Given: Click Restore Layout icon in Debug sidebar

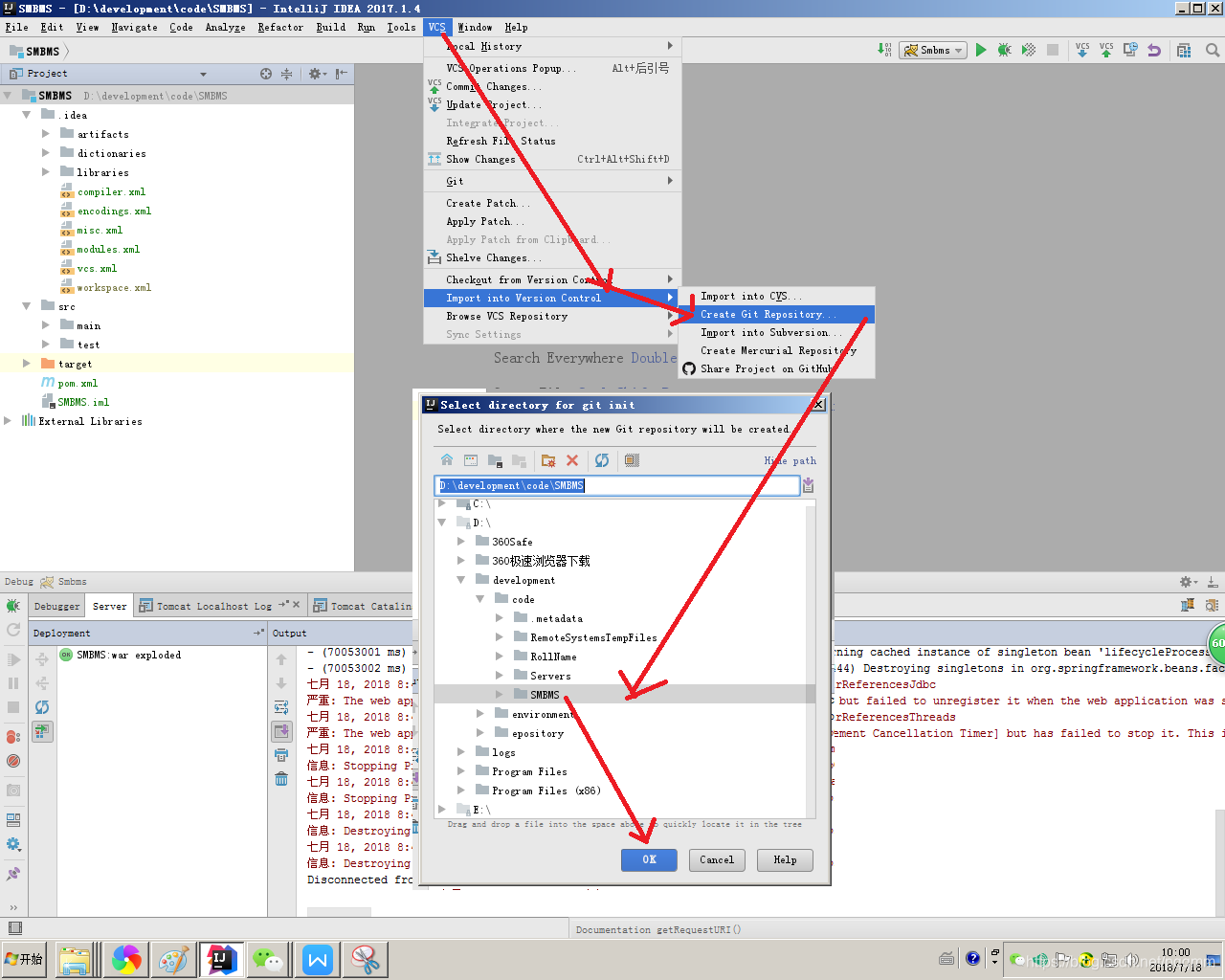Looking at the screenshot, I should pyautogui.click(x=13, y=820).
